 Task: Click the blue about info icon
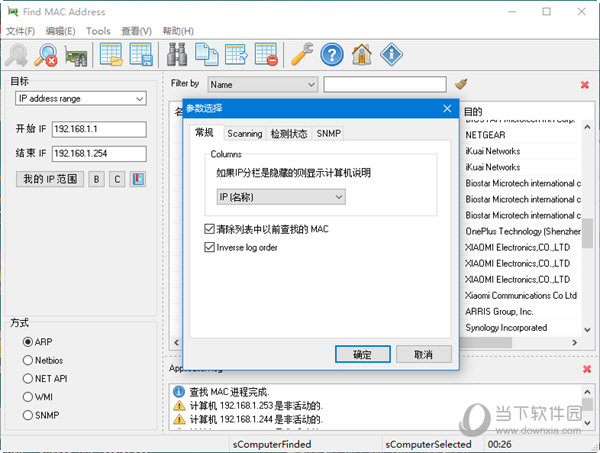[x=391, y=55]
